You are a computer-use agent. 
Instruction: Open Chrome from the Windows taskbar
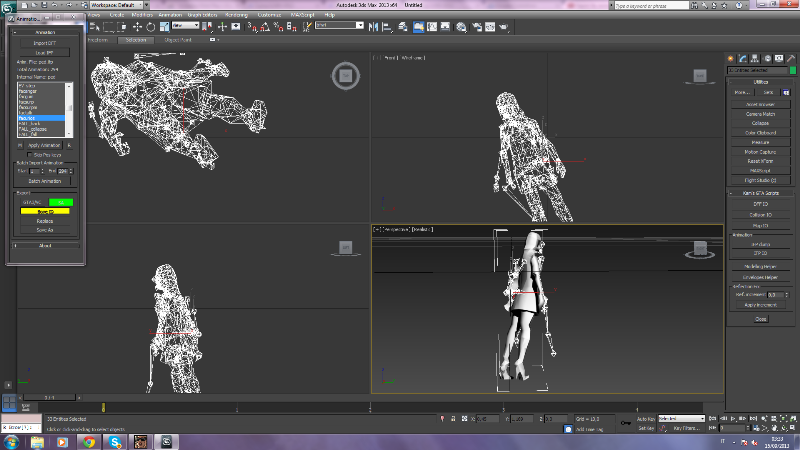coord(89,442)
